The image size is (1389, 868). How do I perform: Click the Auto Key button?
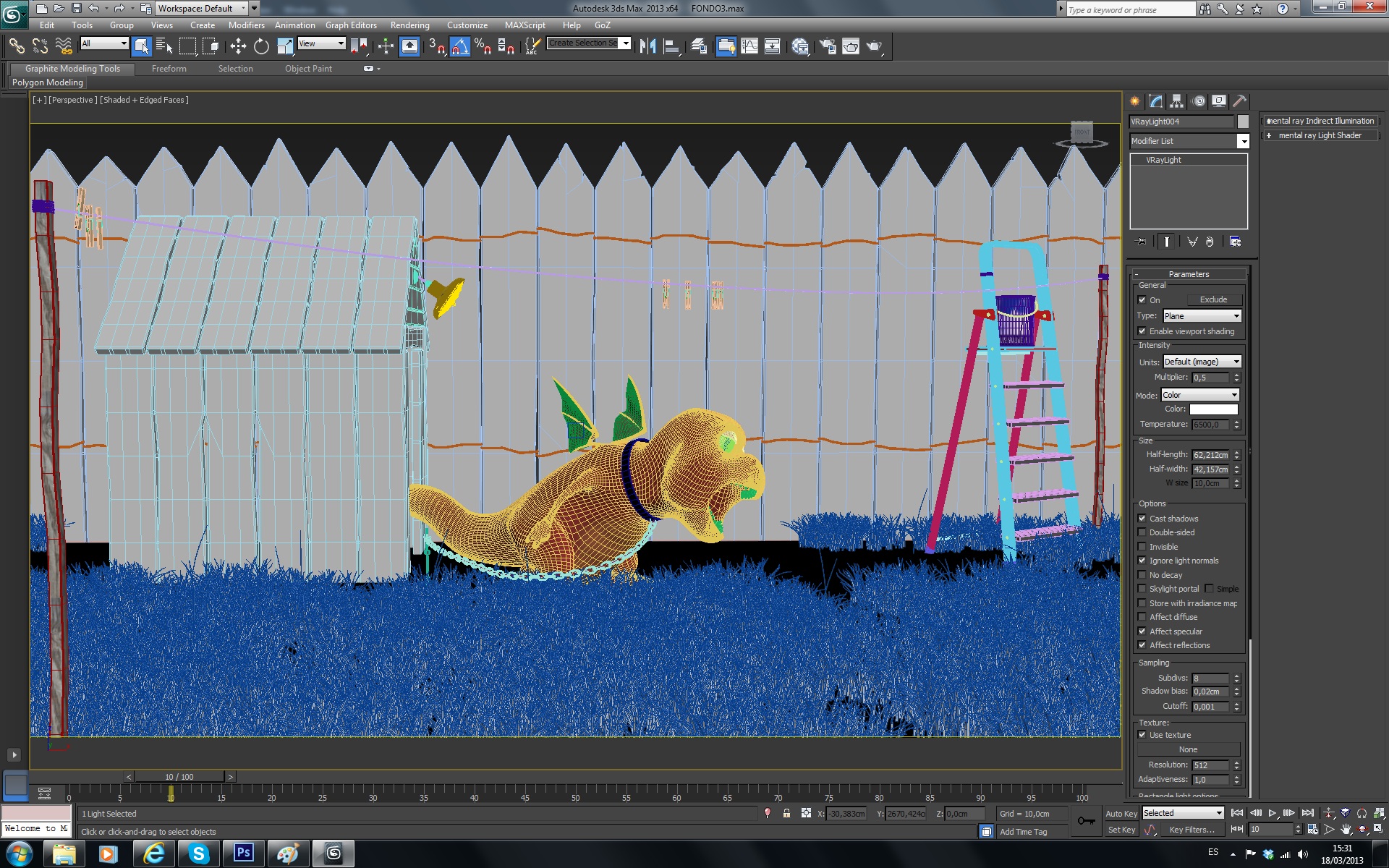point(1121,814)
